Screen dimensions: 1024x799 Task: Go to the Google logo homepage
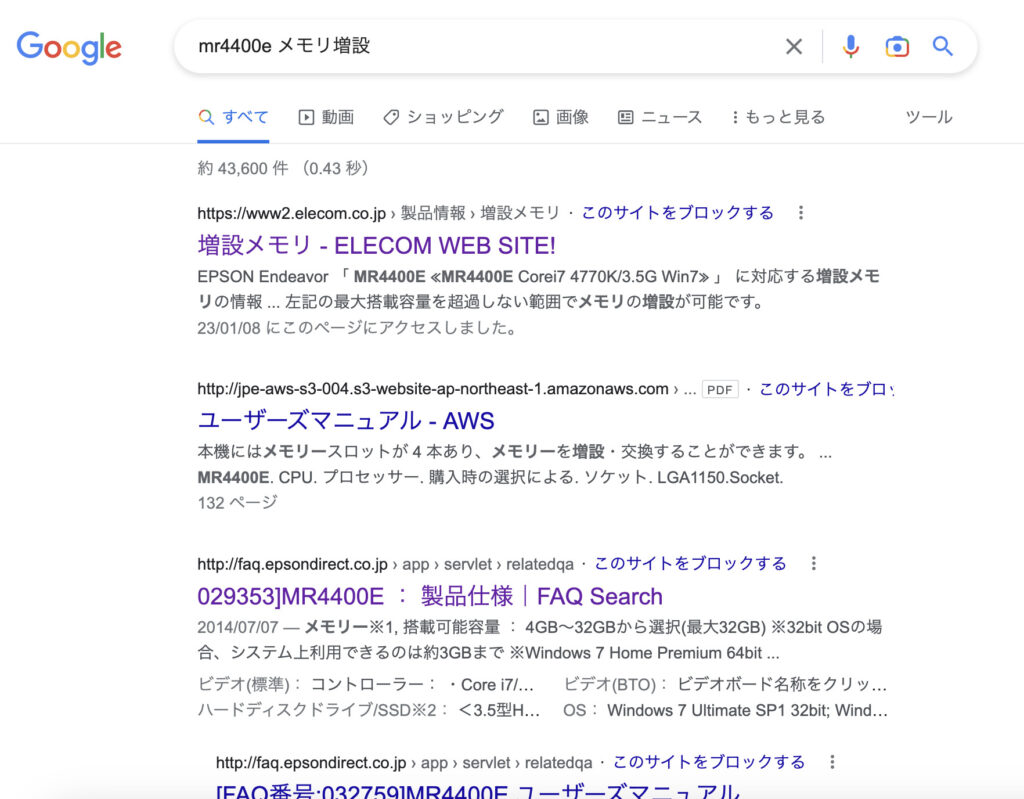tap(69, 47)
